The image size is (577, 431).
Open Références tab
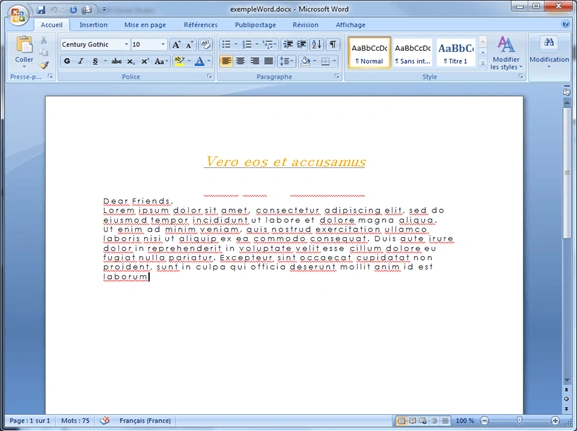click(x=201, y=25)
